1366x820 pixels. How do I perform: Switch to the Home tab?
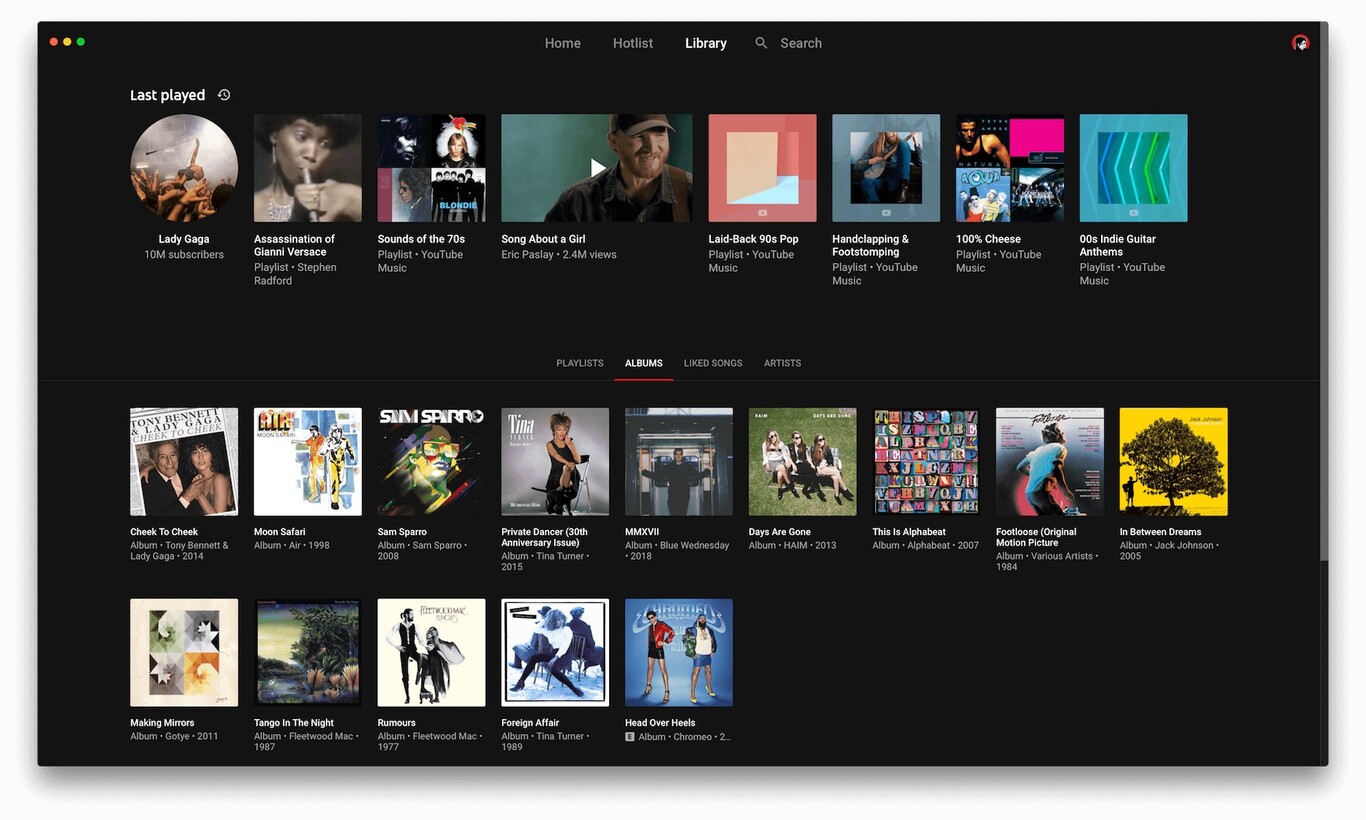(x=562, y=43)
